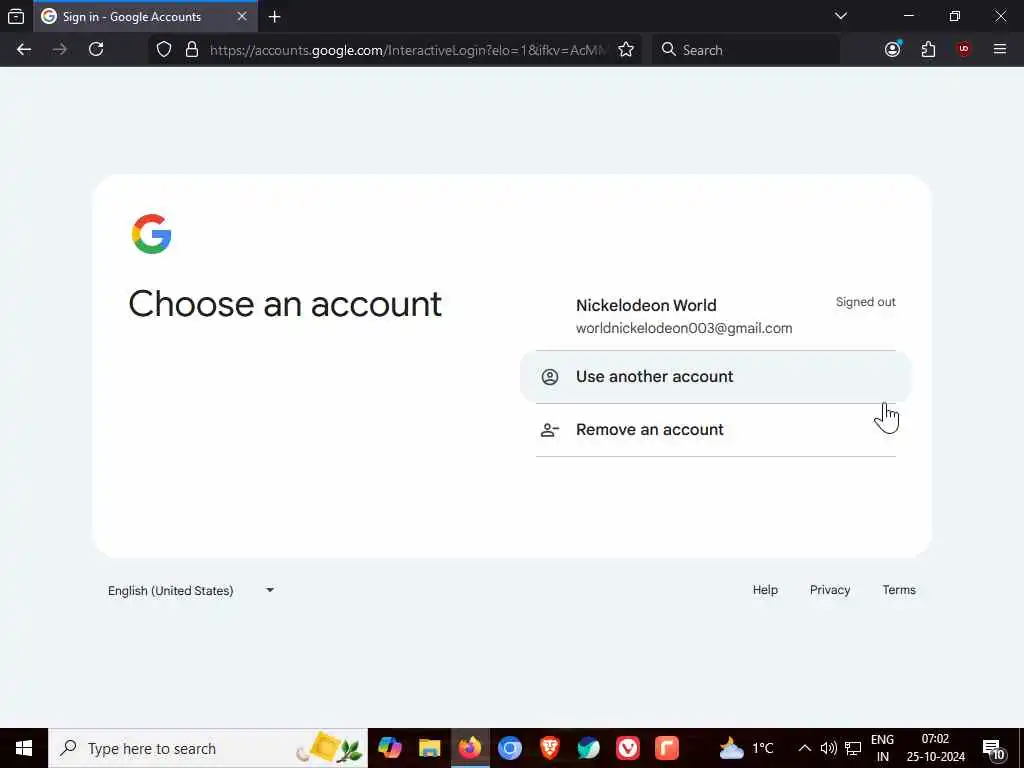The image size is (1024, 768).
Task: Reload the current page
Action: (x=96, y=50)
